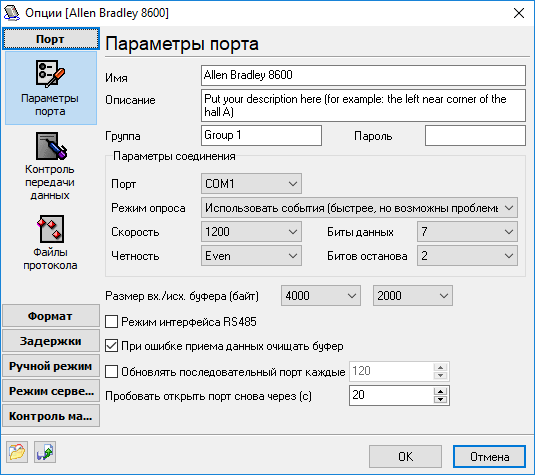
Task: Click the Описание text field
Action: (363, 105)
